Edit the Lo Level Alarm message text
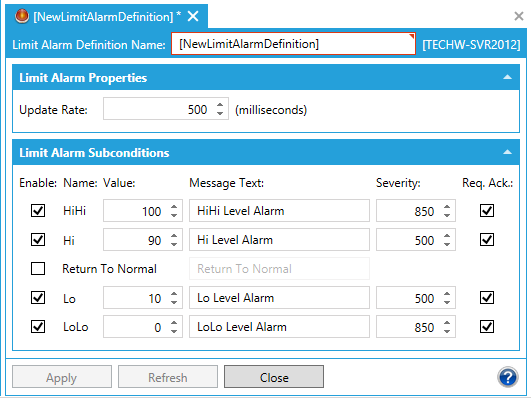This screenshot has height=399, width=531. pos(279,298)
